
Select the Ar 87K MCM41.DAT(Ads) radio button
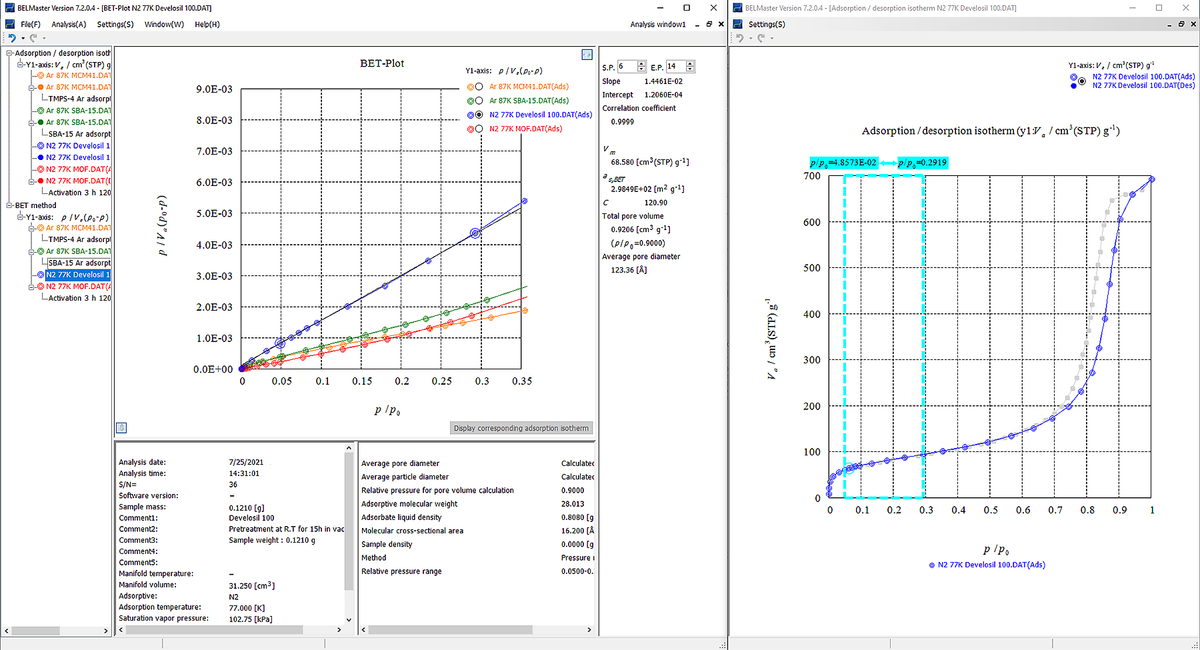point(481,86)
